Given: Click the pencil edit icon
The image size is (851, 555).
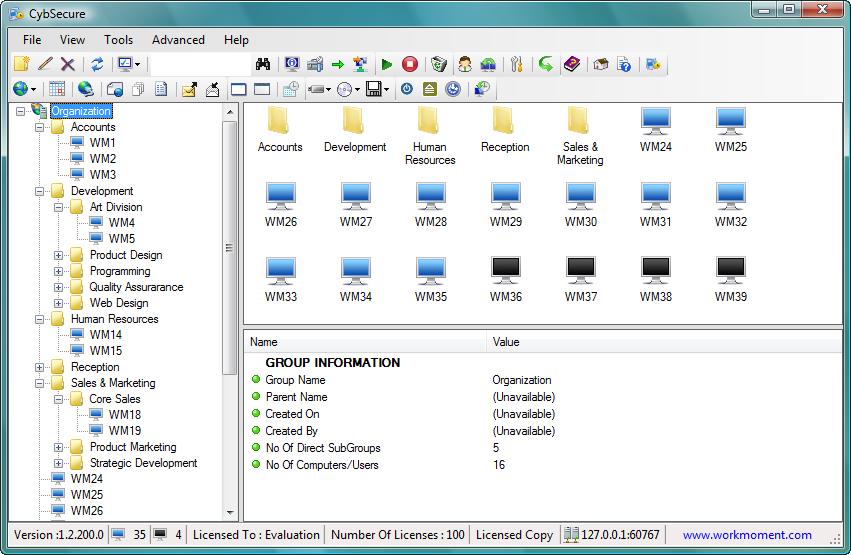Looking at the screenshot, I should click(45, 64).
